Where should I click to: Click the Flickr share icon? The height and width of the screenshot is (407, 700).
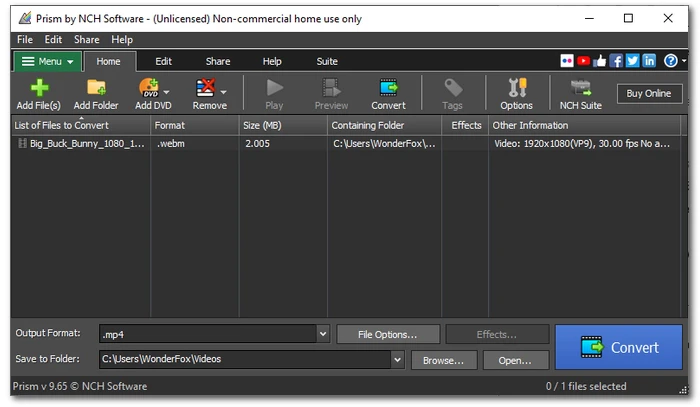tap(567, 61)
